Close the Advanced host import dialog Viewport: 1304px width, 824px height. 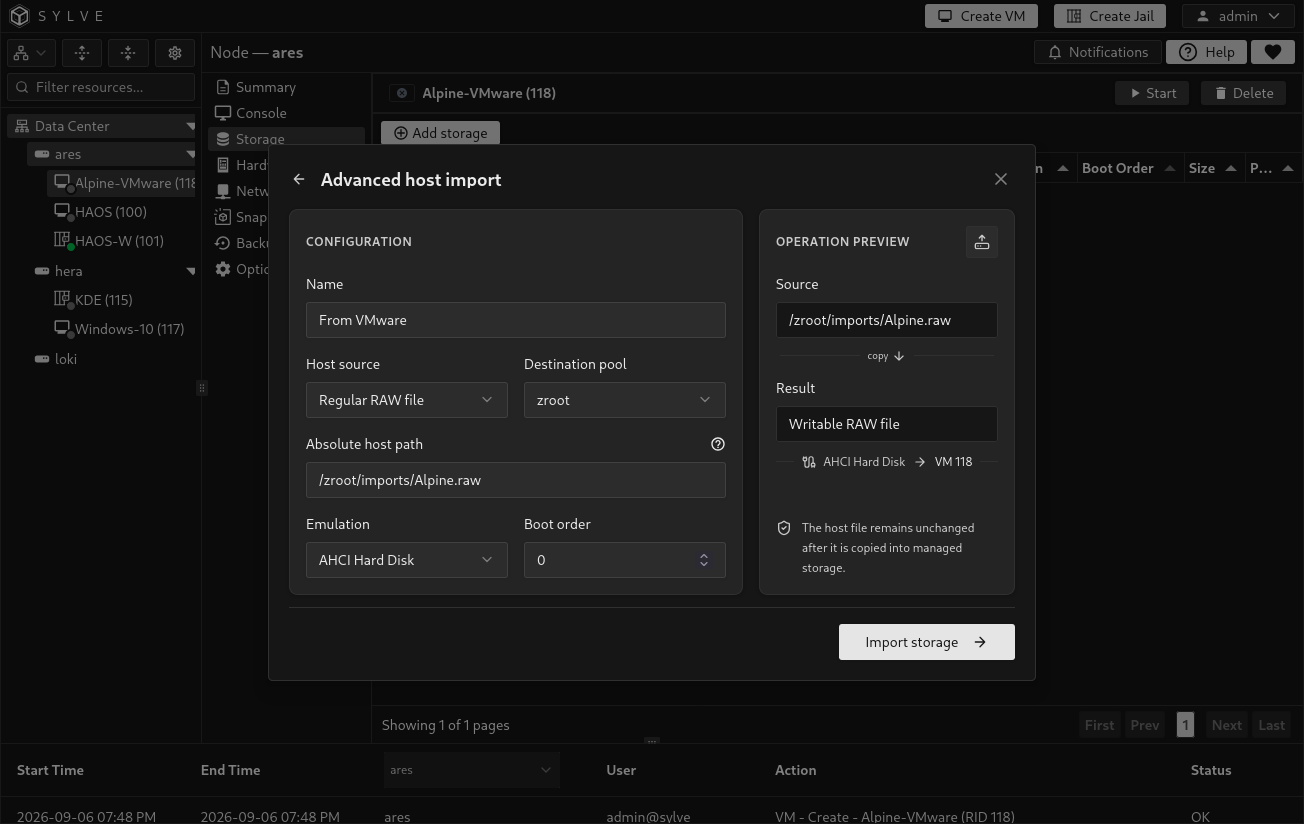point(1001,179)
